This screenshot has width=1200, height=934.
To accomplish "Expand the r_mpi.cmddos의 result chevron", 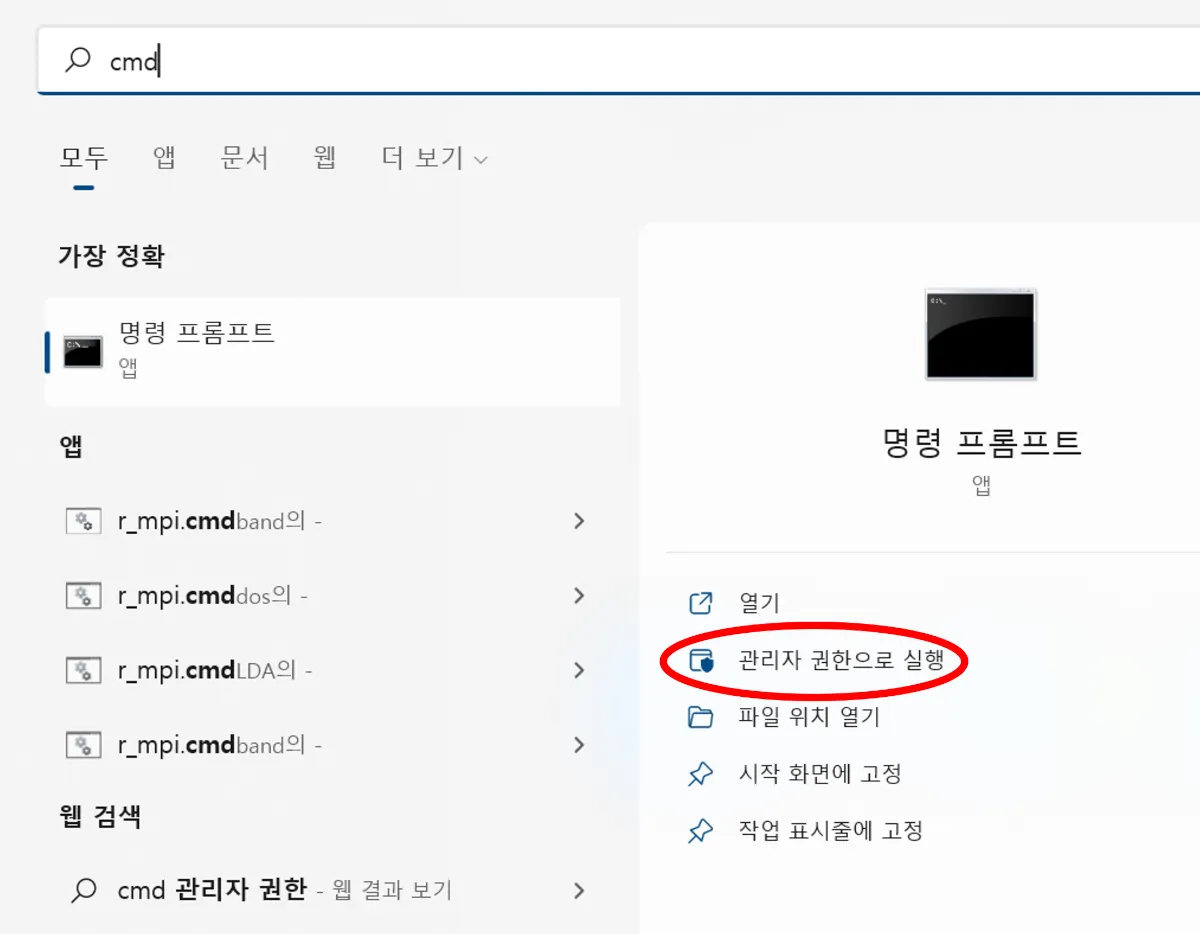I will click(x=579, y=596).
